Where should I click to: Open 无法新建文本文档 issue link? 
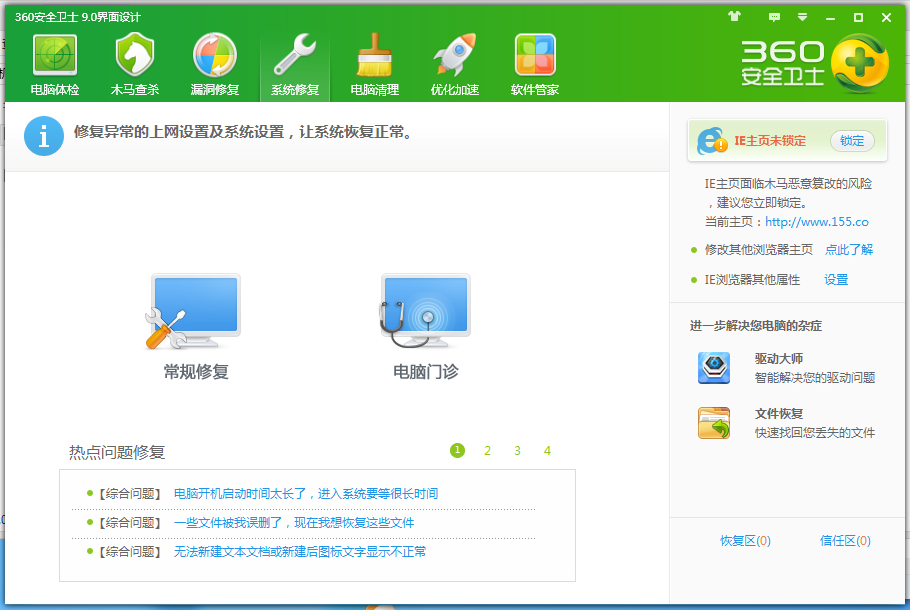click(299, 551)
